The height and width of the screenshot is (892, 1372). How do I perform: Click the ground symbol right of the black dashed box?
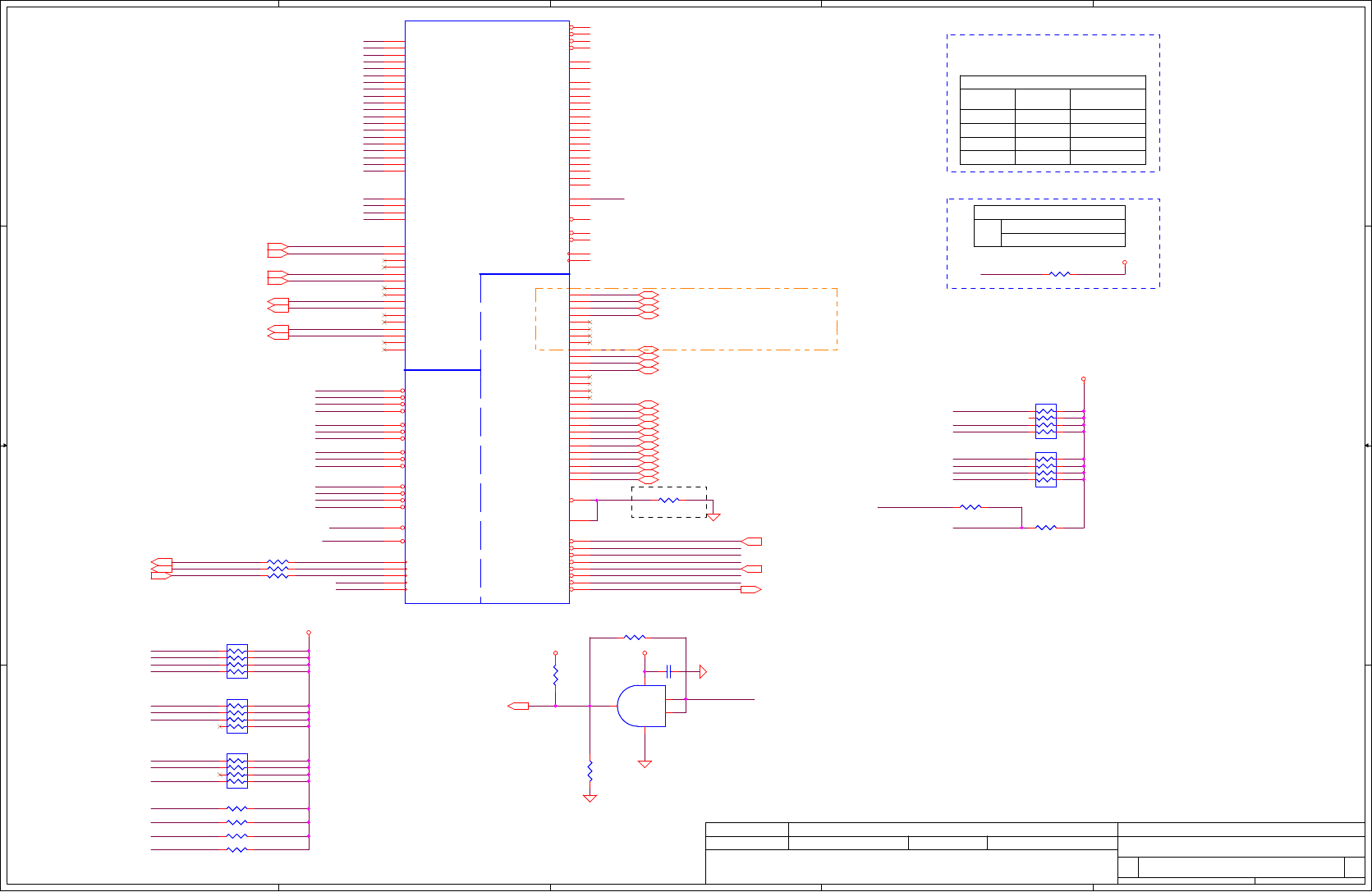pos(714,517)
